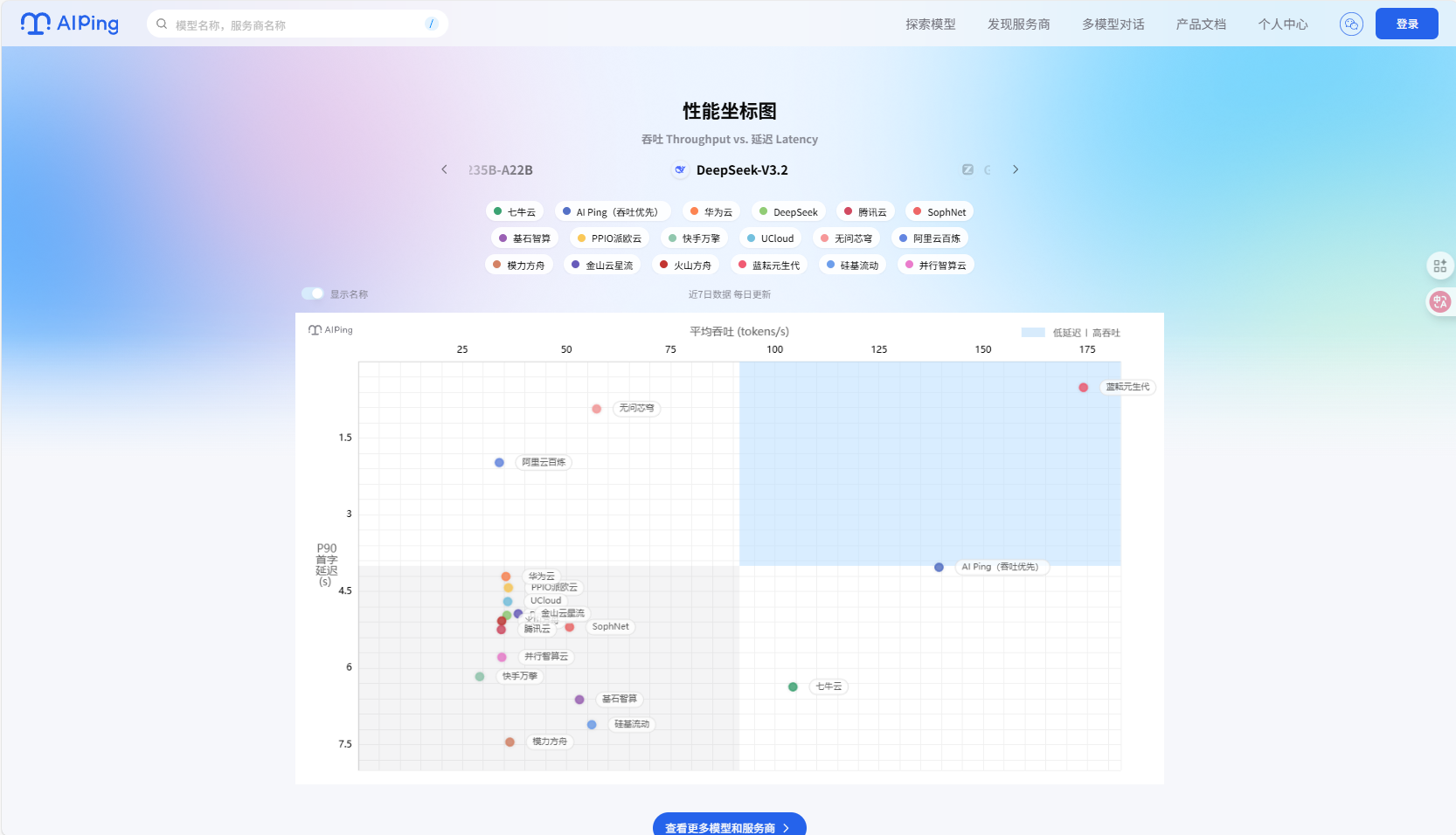
Task: Click the magnifier icon in the search bar
Action: tap(162, 24)
